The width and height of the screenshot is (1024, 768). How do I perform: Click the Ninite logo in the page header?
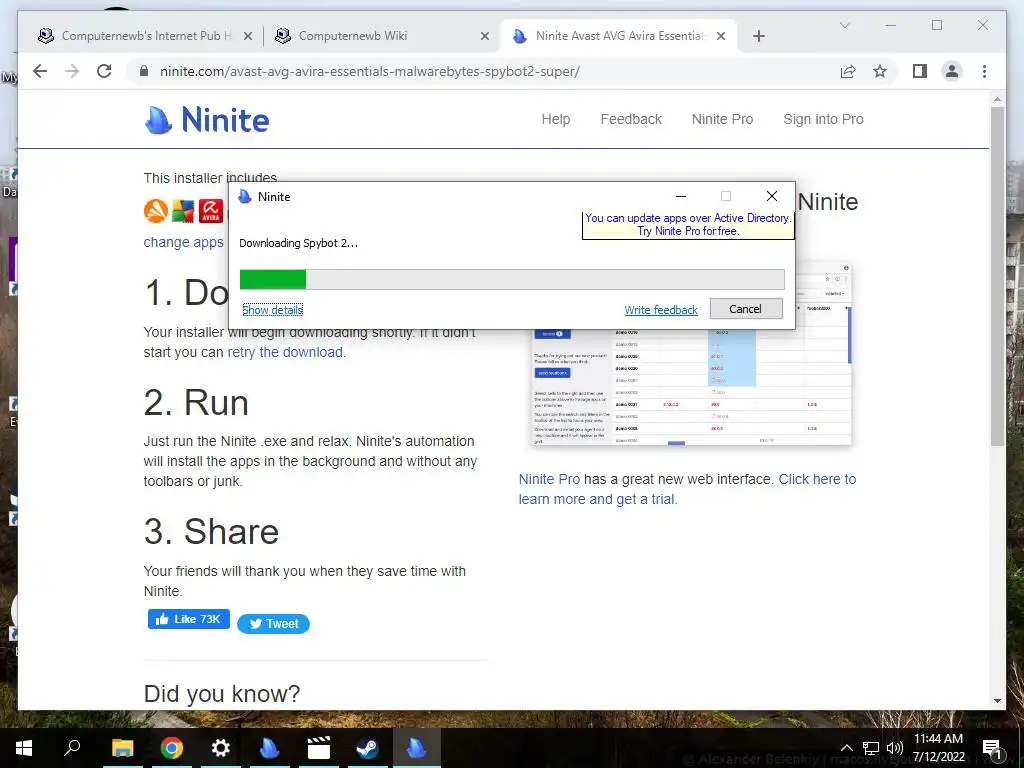(206, 120)
